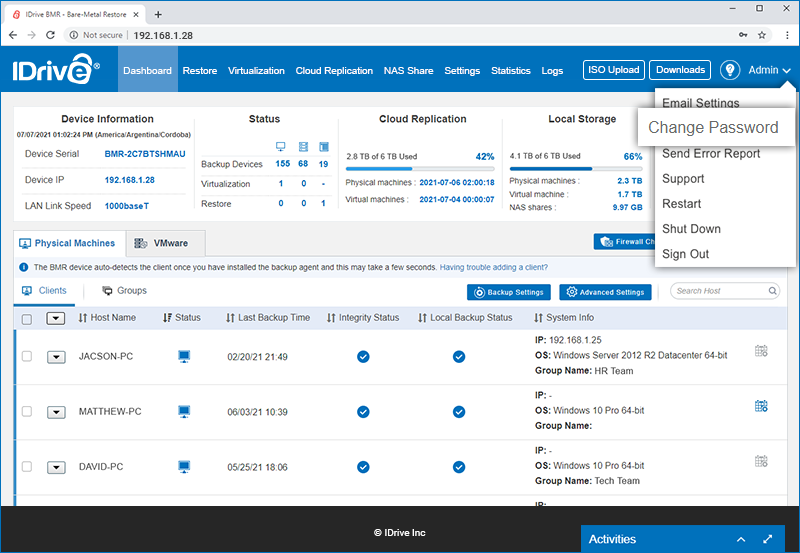This screenshot has width=800, height=553.
Task: Switch to the VMware tab
Action: click(166, 243)
